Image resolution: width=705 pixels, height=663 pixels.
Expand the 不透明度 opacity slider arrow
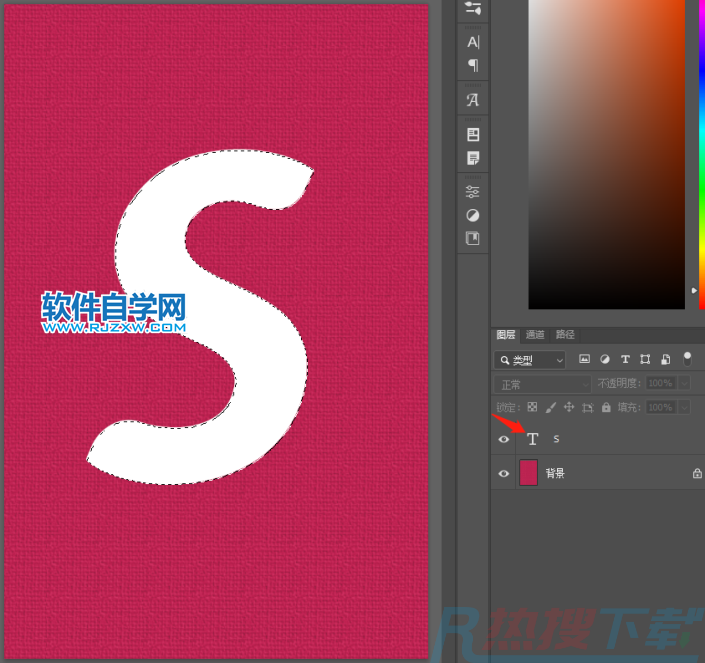pos(684,383)
